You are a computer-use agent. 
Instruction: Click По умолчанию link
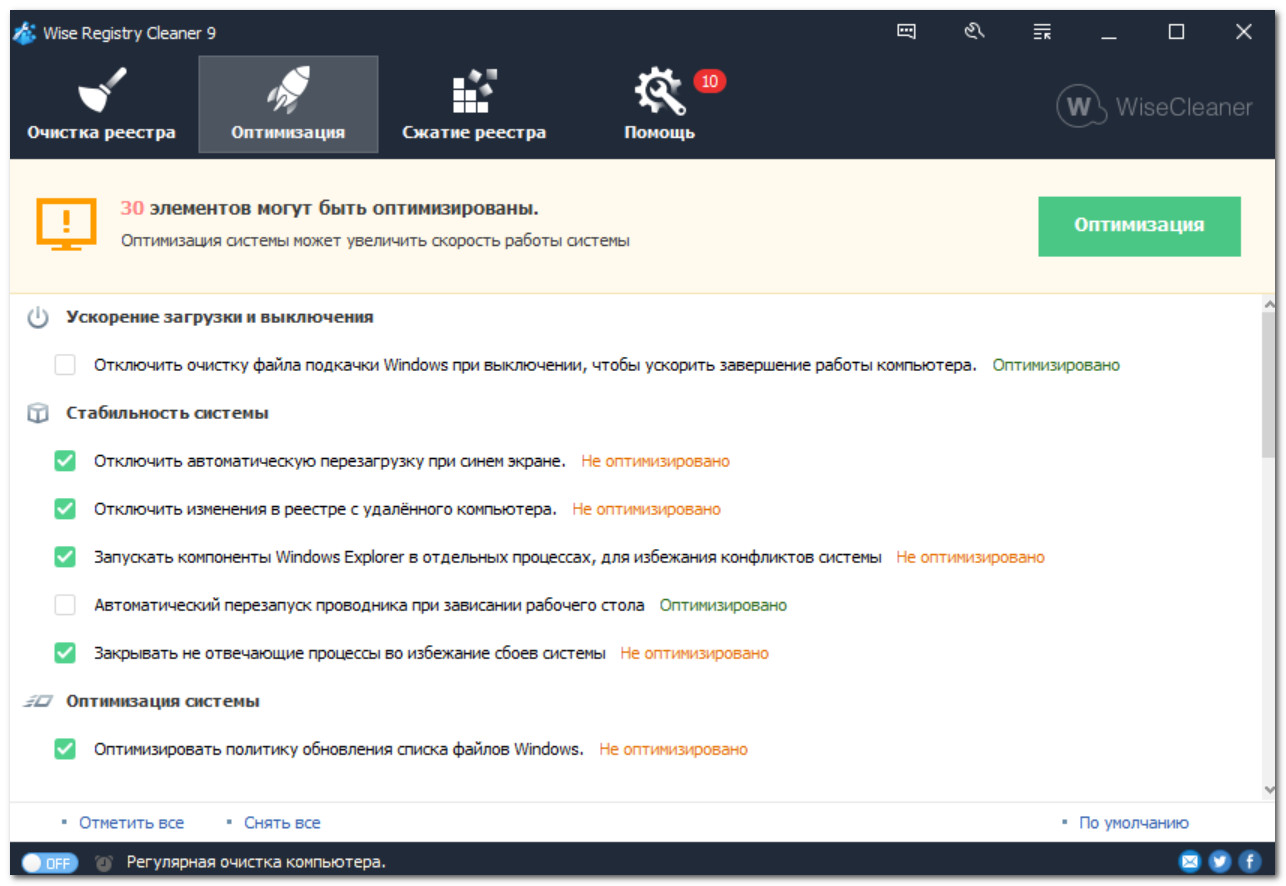(1134, 823)
